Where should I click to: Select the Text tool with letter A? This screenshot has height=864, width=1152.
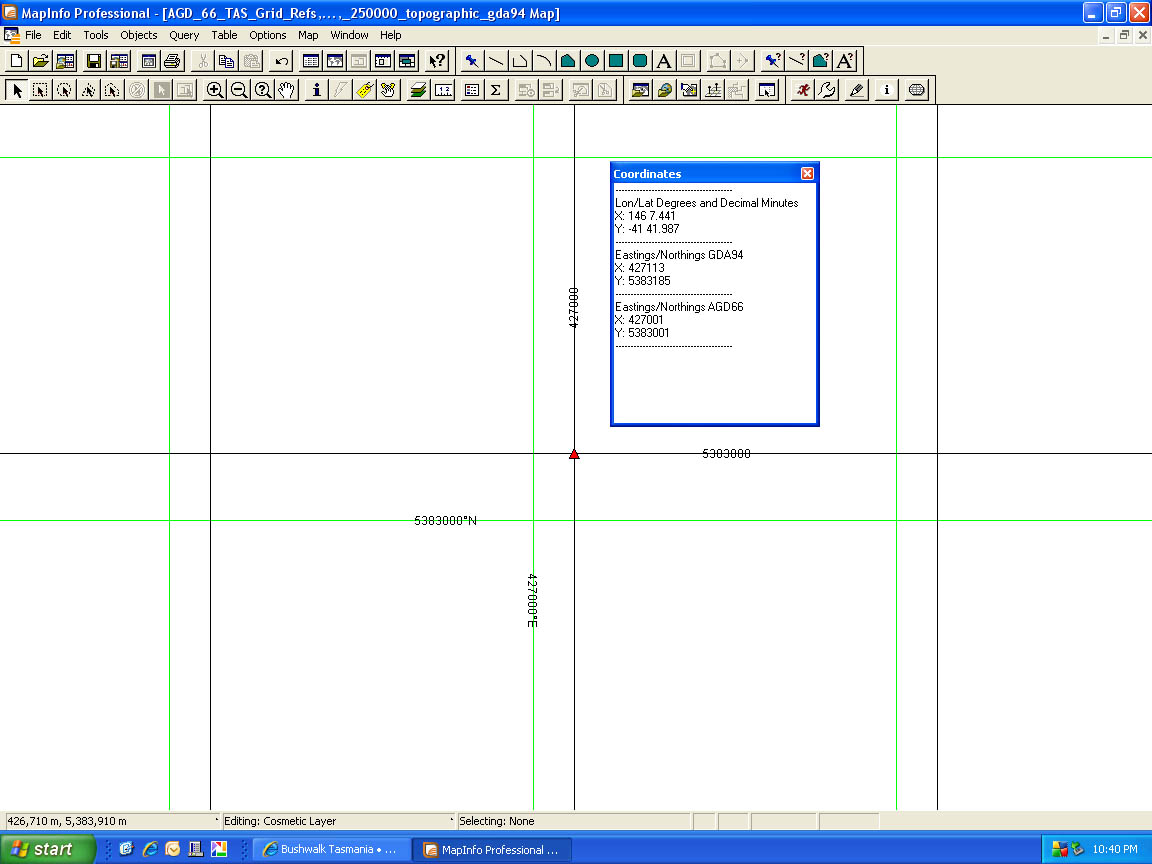pos(663,61)
